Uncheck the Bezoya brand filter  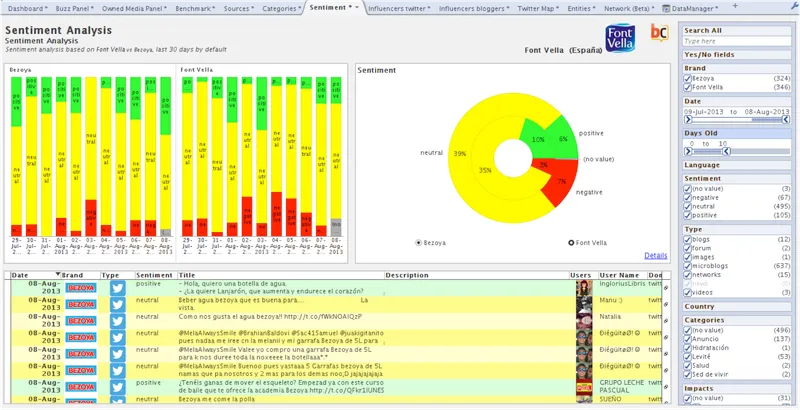point(687,79)
